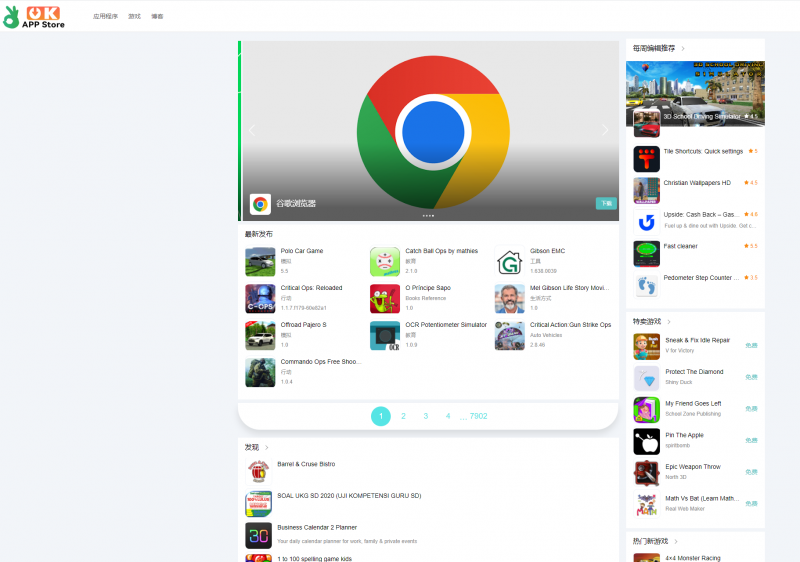Click the Fast cleaner title text

pos(680,246)
